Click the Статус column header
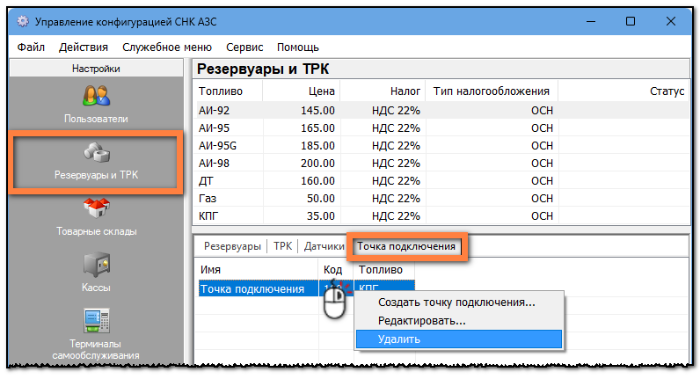Image resolution: width=700 pixels, height=379 pixels. [x=624, y=91]
